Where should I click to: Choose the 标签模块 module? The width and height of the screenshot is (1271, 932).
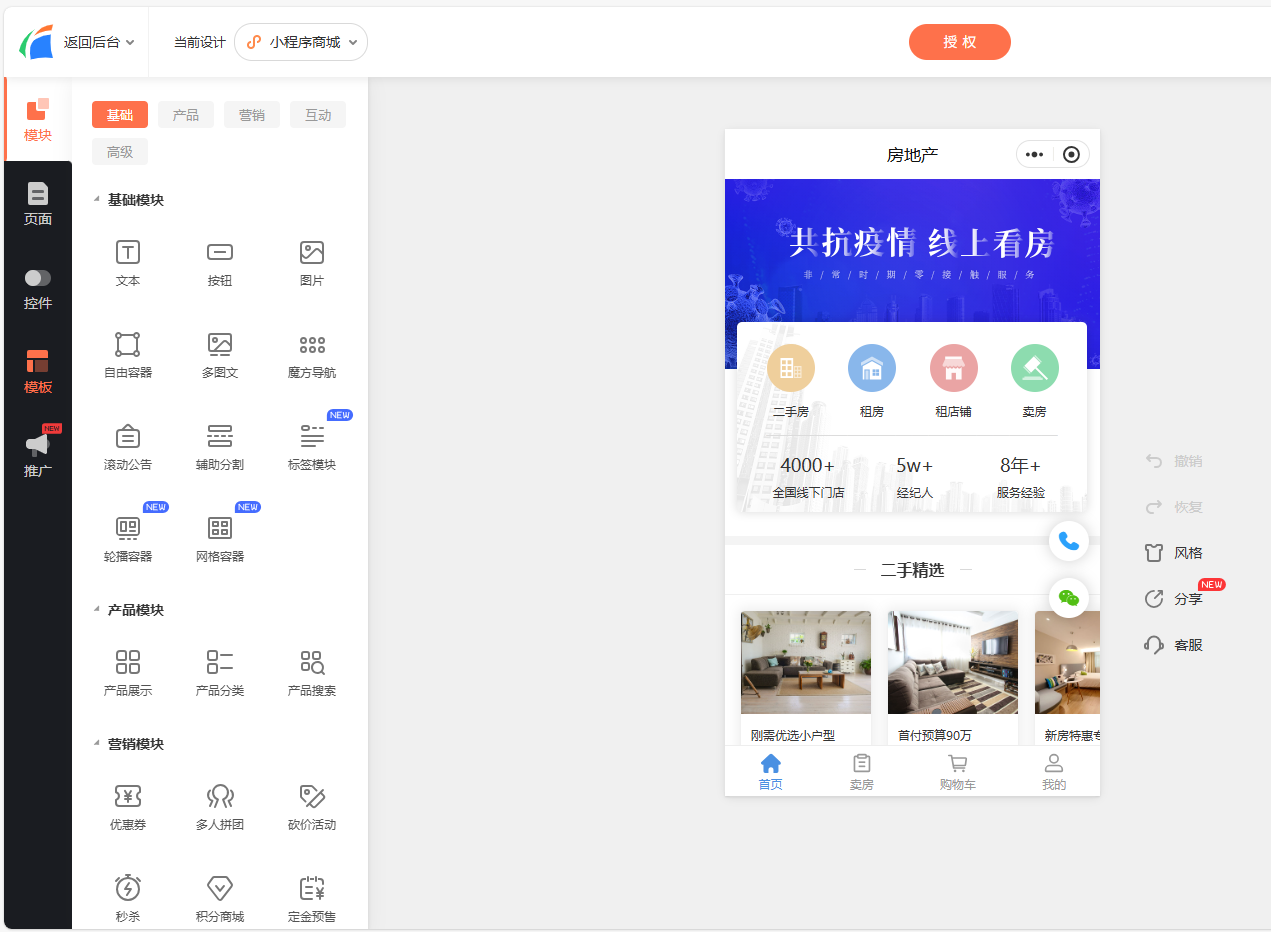tap(312, 447)
